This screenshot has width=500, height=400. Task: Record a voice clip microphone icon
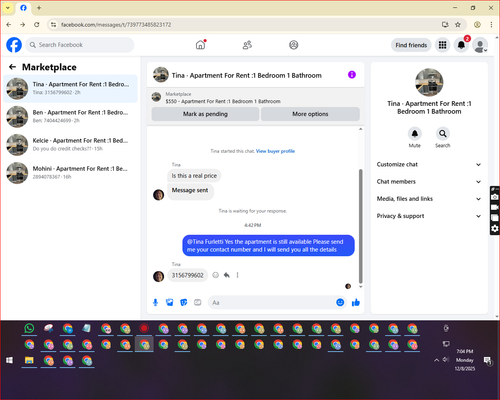(x=155, y=302)
